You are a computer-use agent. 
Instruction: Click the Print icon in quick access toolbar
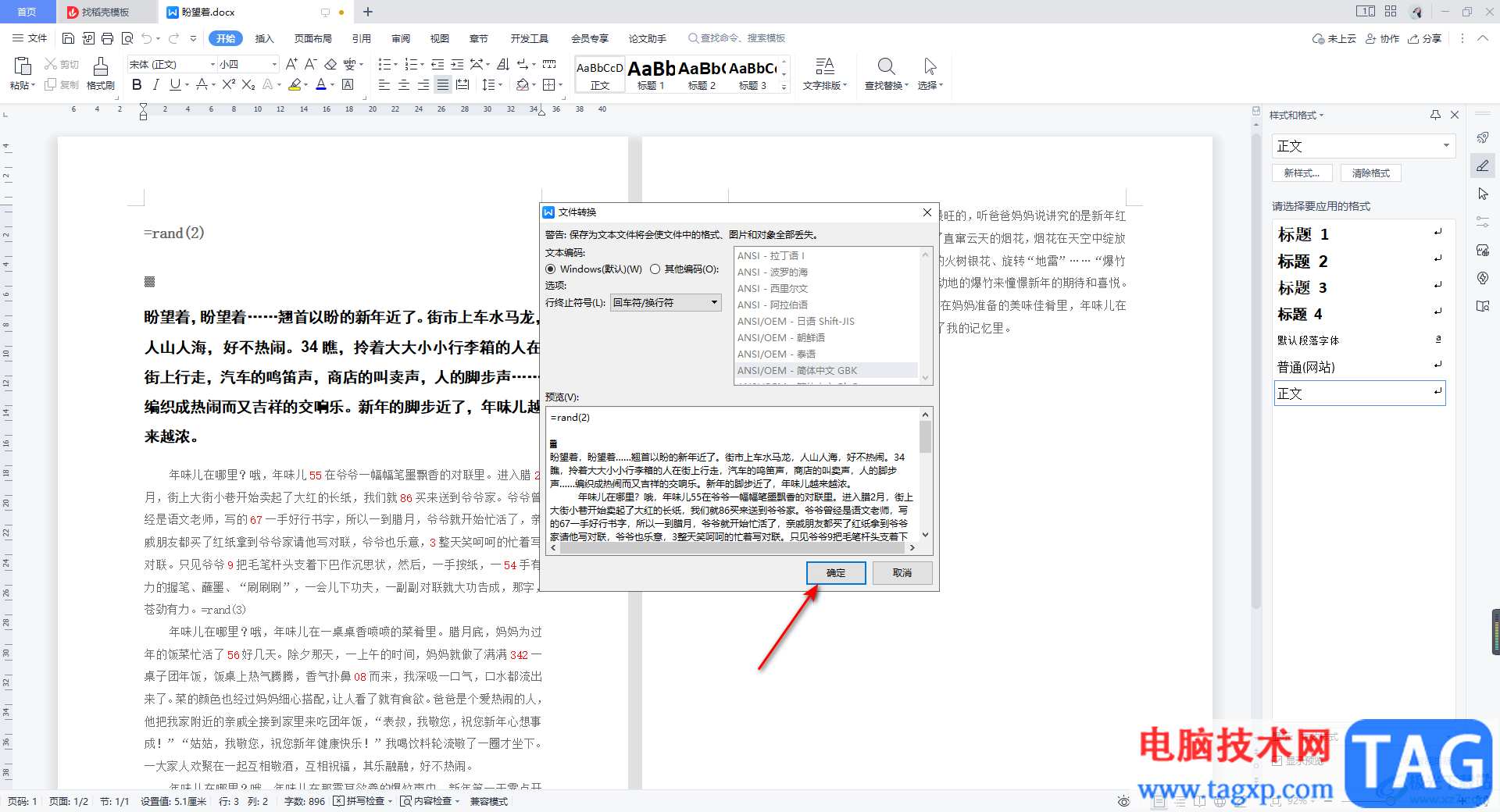click(x=107, y=38)
